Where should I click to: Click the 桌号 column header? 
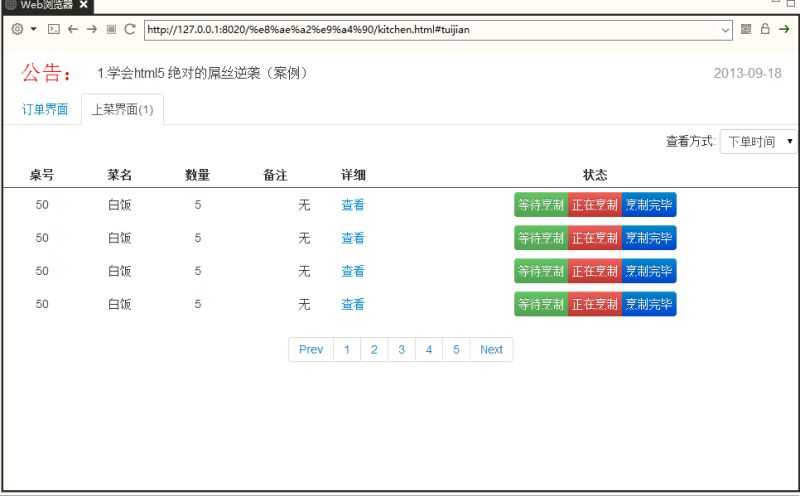click(42, 175)
